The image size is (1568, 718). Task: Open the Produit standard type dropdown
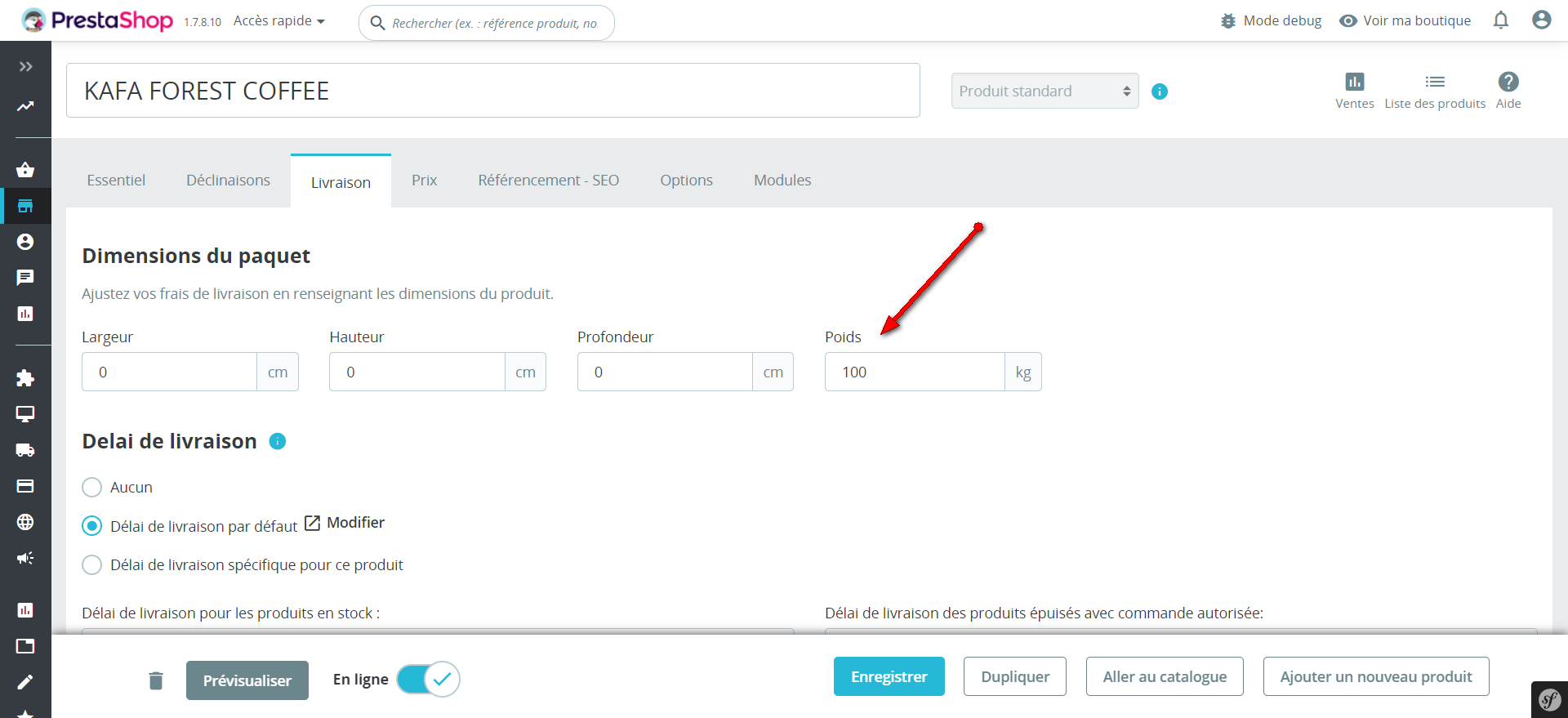point(1045,91)
